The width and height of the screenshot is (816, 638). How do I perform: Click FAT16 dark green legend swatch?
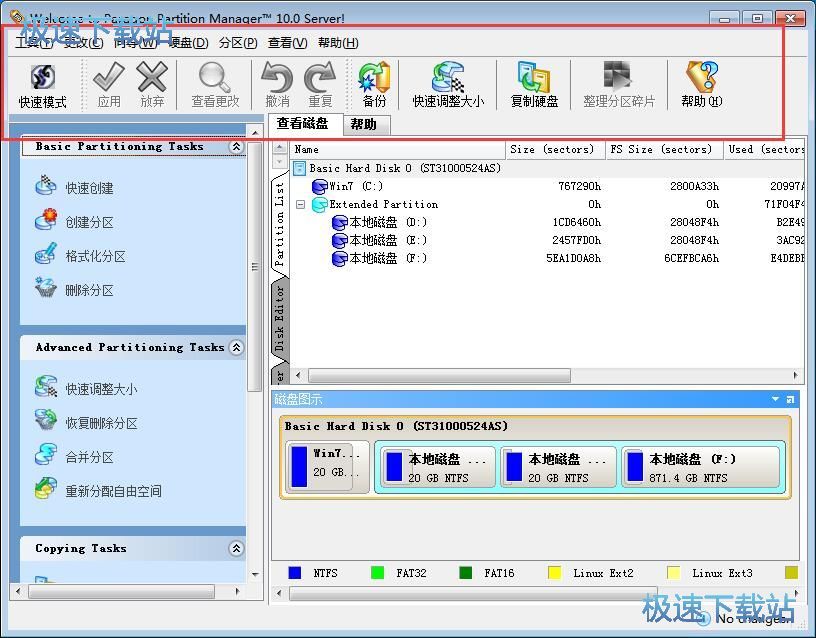coord(466,573)
